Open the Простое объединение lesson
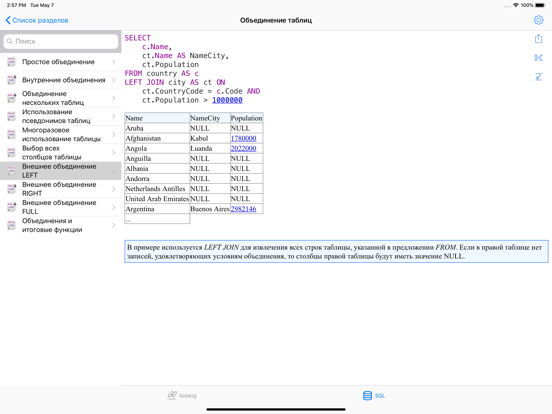The width and height of the screenshot is (552, 414). click(61, 62)
